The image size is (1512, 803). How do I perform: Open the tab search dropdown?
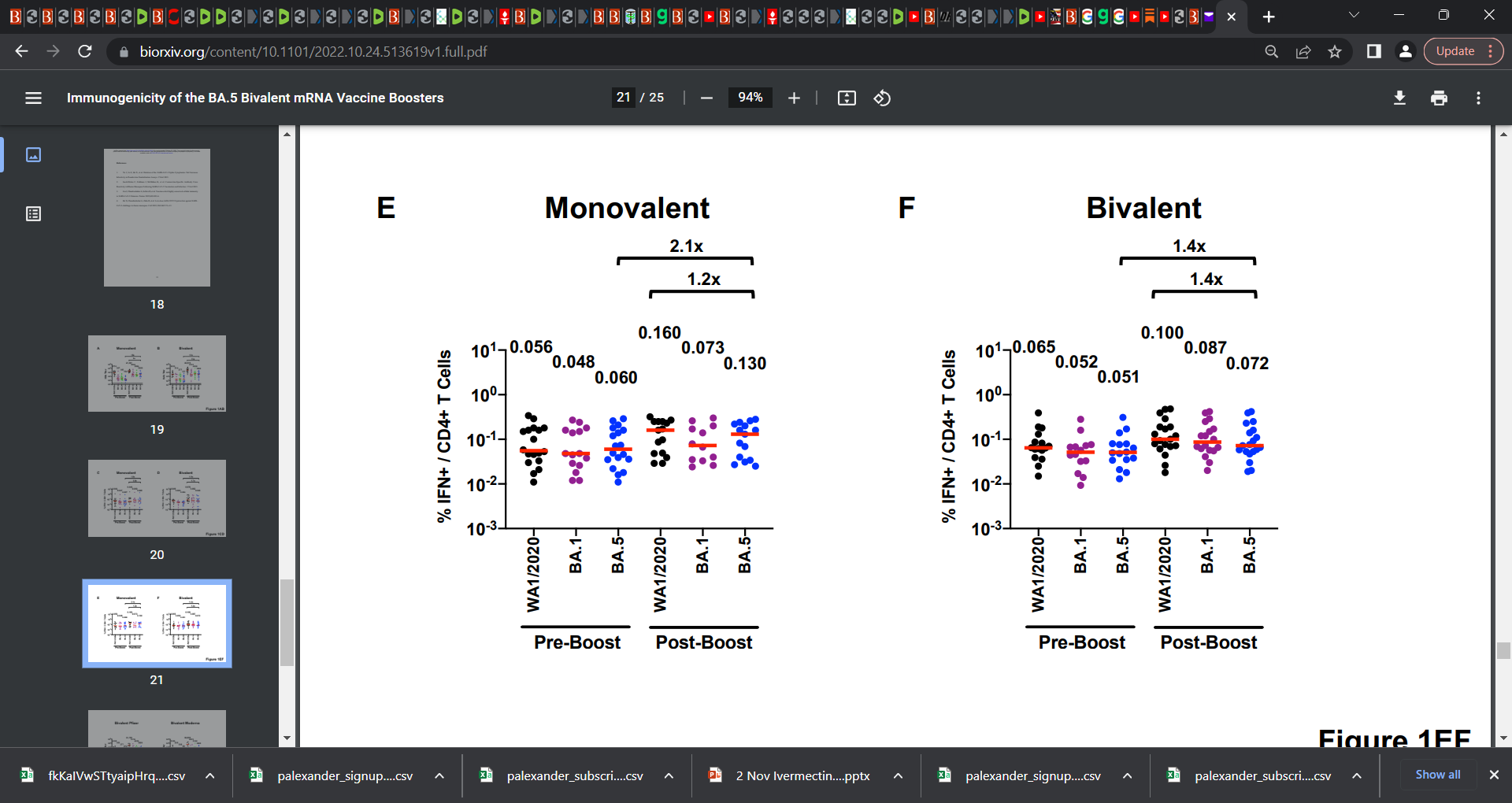[x=1354, y=14]
